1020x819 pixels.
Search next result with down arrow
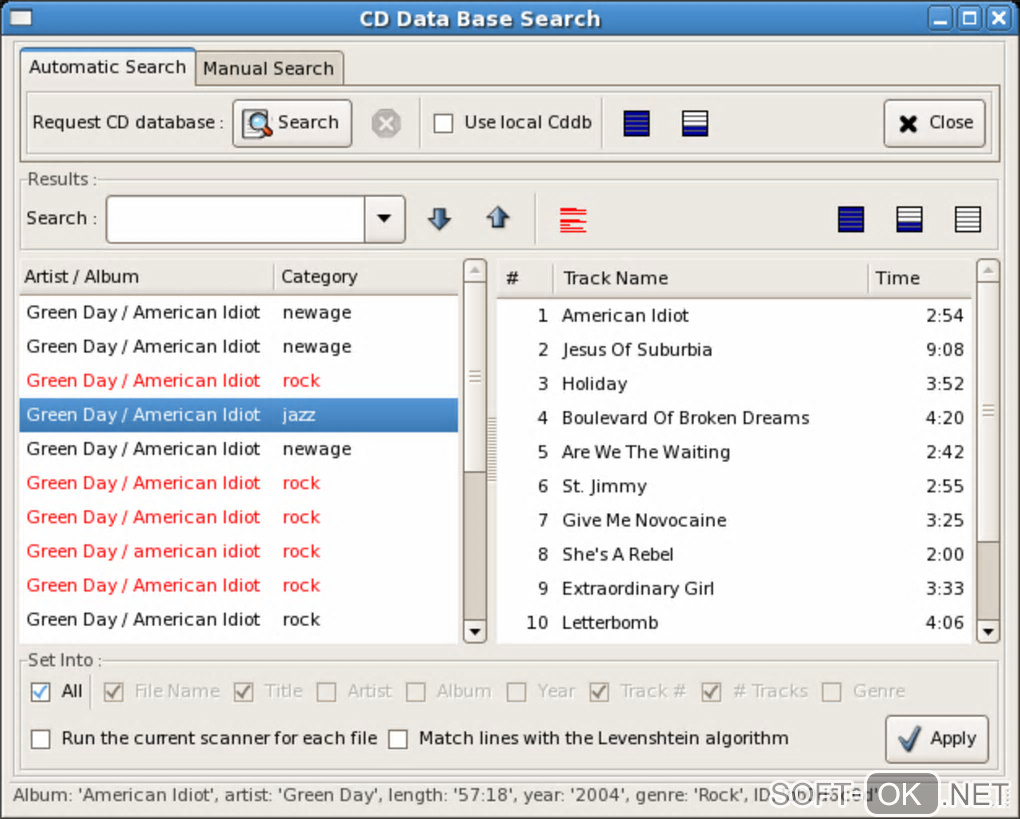(x=440, y=219)
